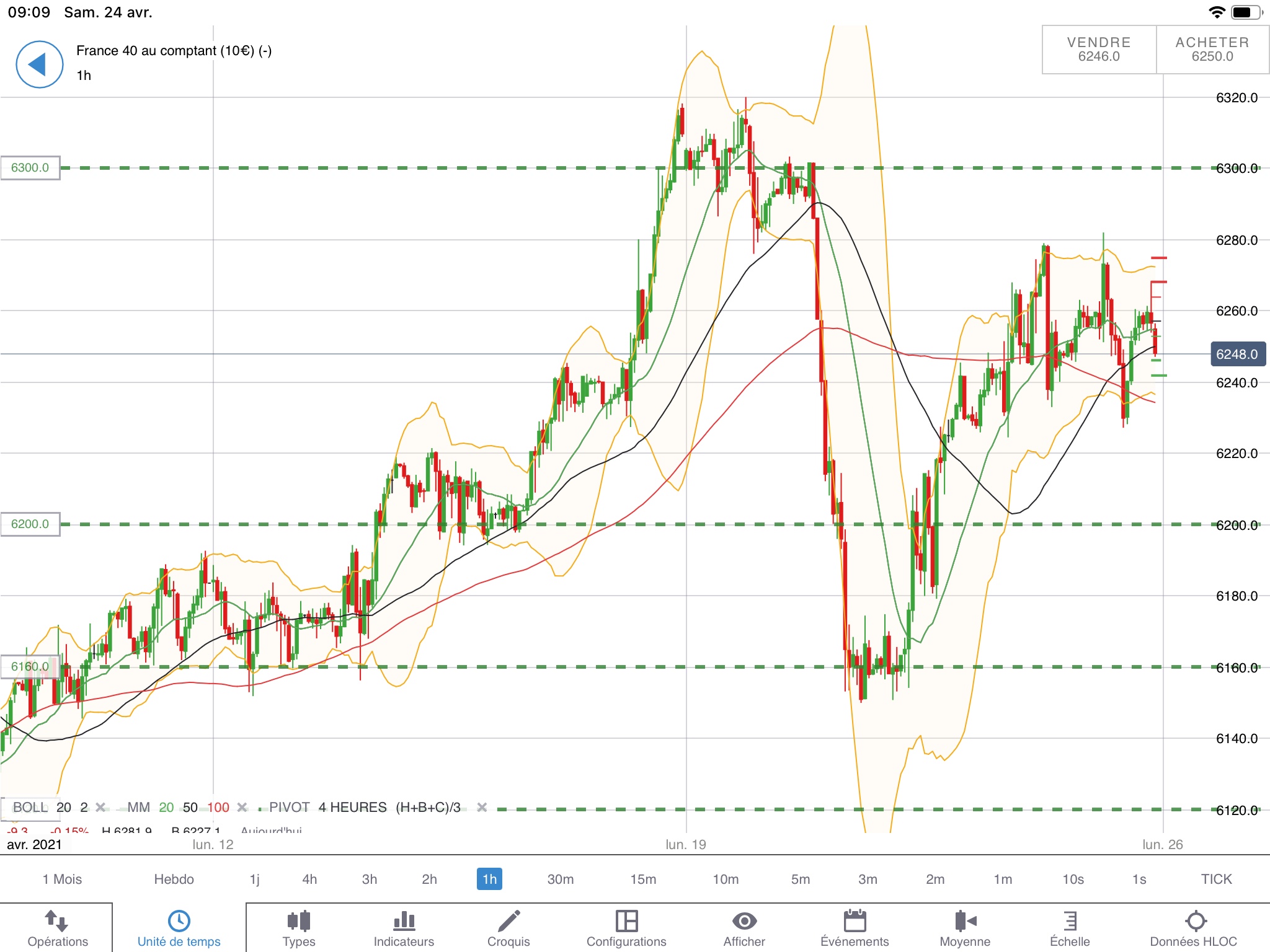Tap the blue back arrow button

(39, 64)
